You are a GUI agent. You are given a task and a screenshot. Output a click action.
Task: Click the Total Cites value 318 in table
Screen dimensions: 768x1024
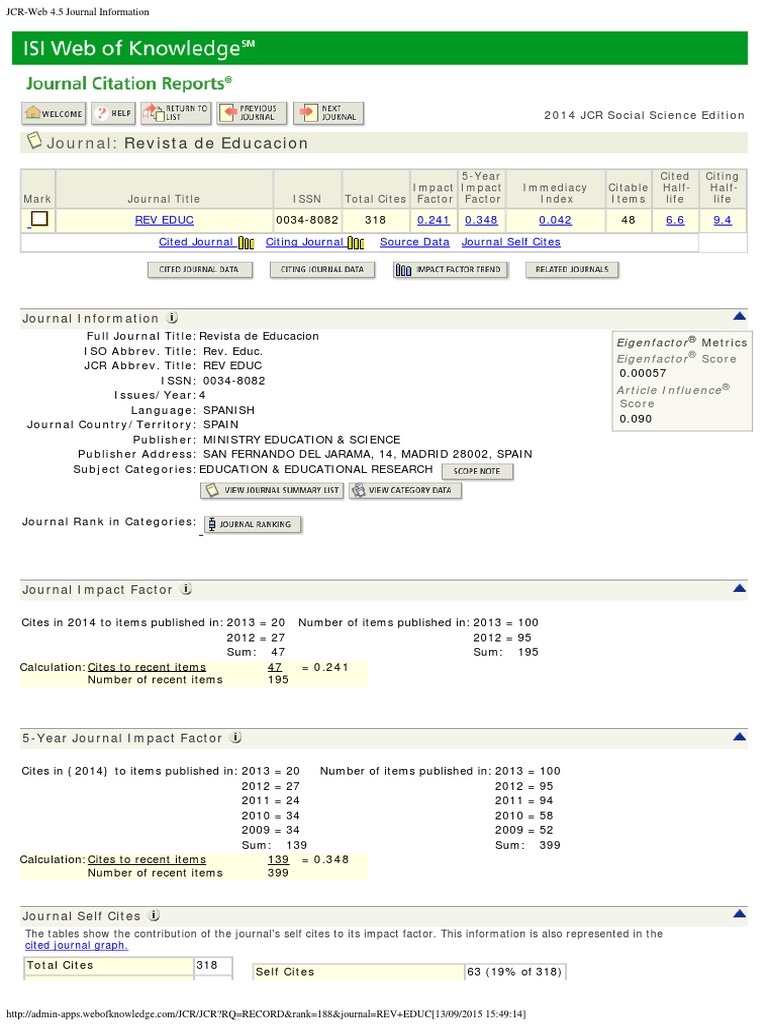(x=376, y=221)
